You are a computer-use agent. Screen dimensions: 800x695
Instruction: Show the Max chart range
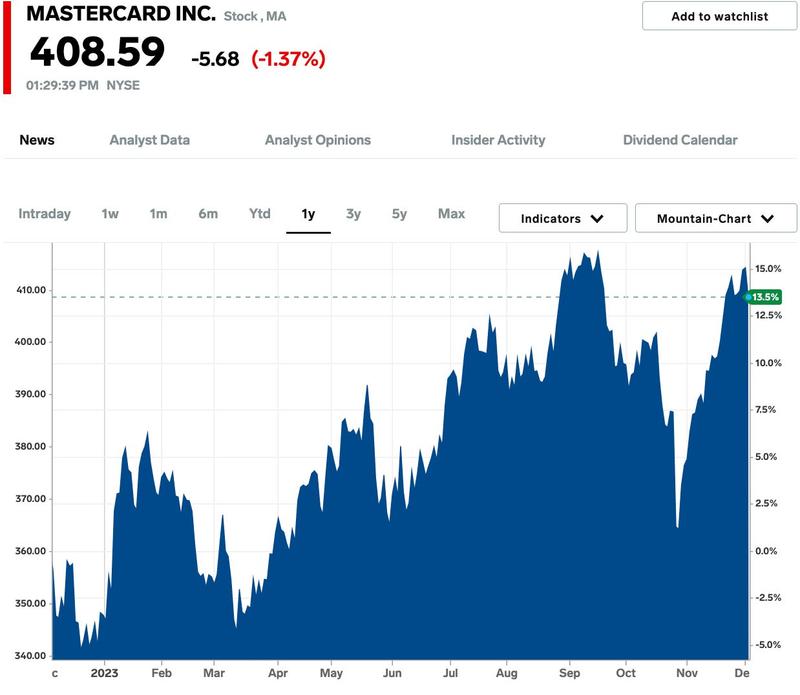coord(452,214)
